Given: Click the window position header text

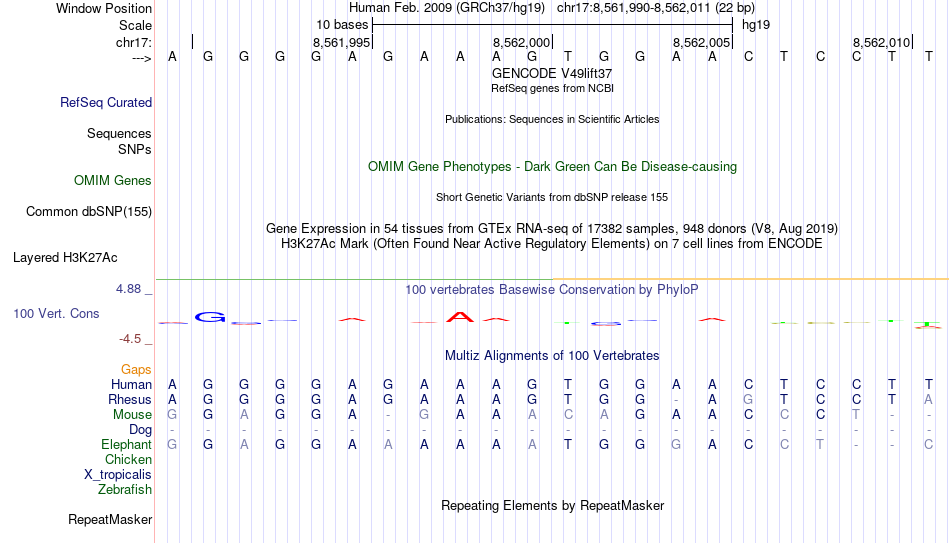Looking at the screenshot, I should tap(552, 8).
